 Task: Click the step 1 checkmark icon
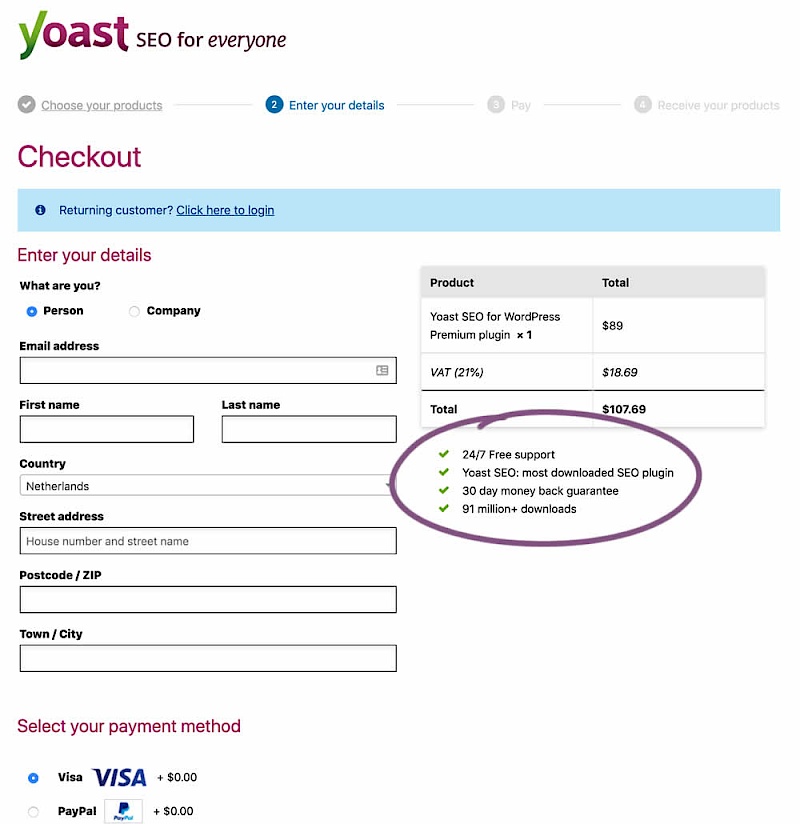[26, 105]
